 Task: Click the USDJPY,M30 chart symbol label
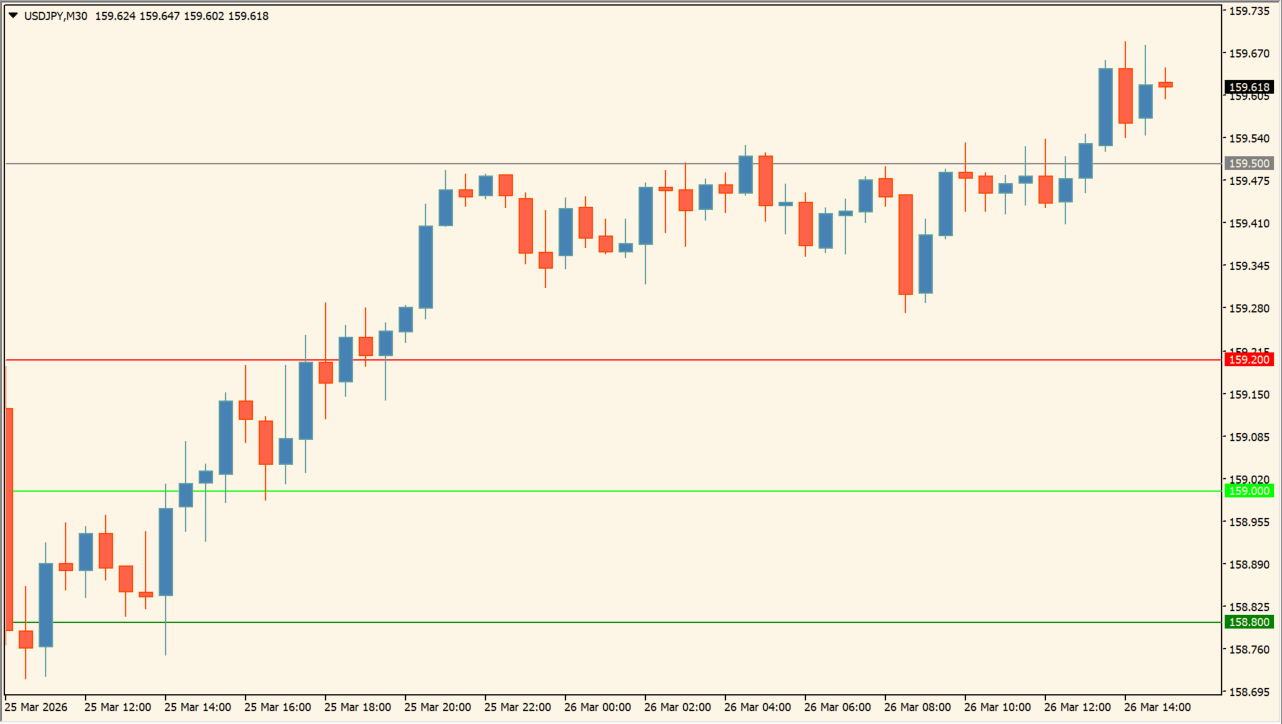coord(55,16)
